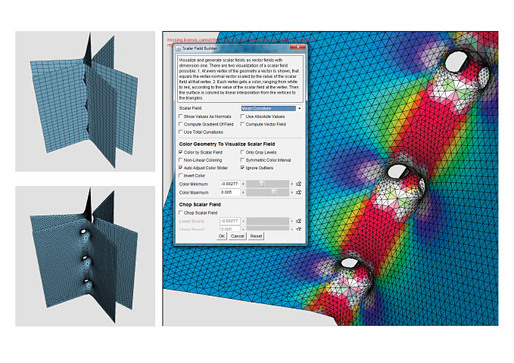
Task: Turn on Non-Linear Coloring
Action: (x=181, y=160)
